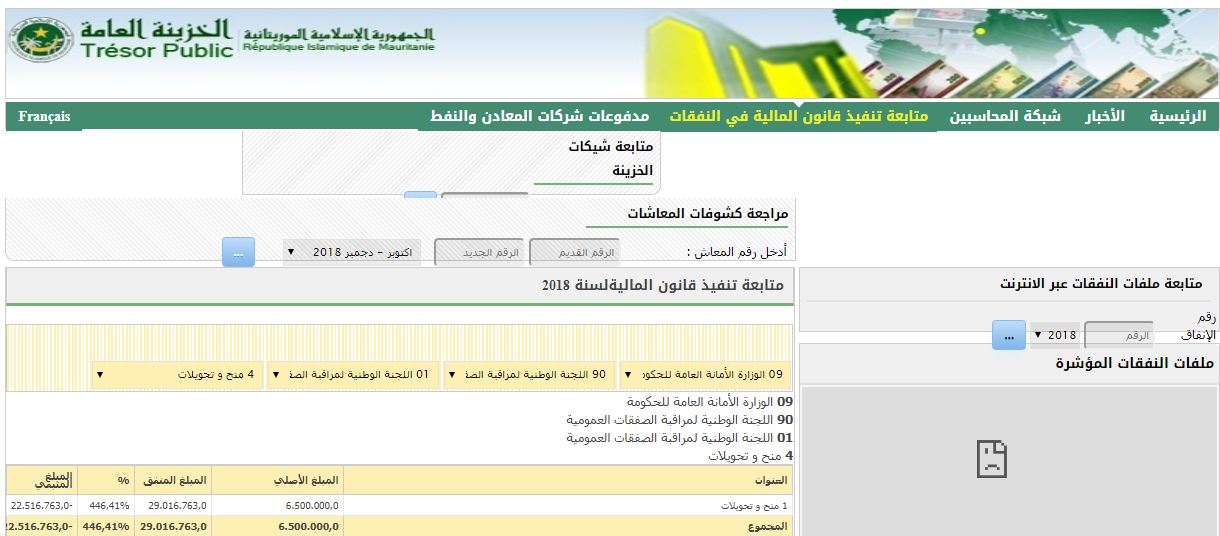Switch site language to Français
Screen dimensions: 1220x536
[44, 117]
